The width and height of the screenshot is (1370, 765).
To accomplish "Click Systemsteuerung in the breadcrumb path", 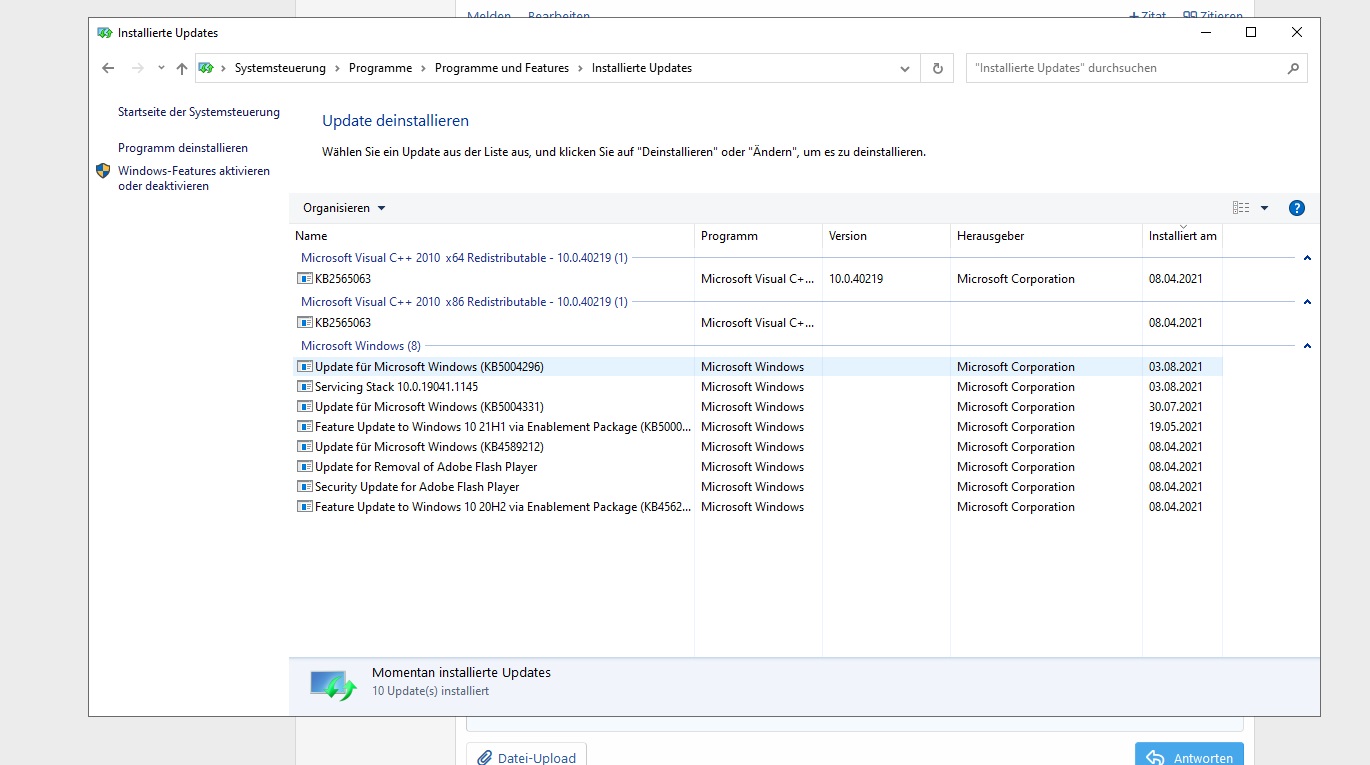I will tap(280, 68).
